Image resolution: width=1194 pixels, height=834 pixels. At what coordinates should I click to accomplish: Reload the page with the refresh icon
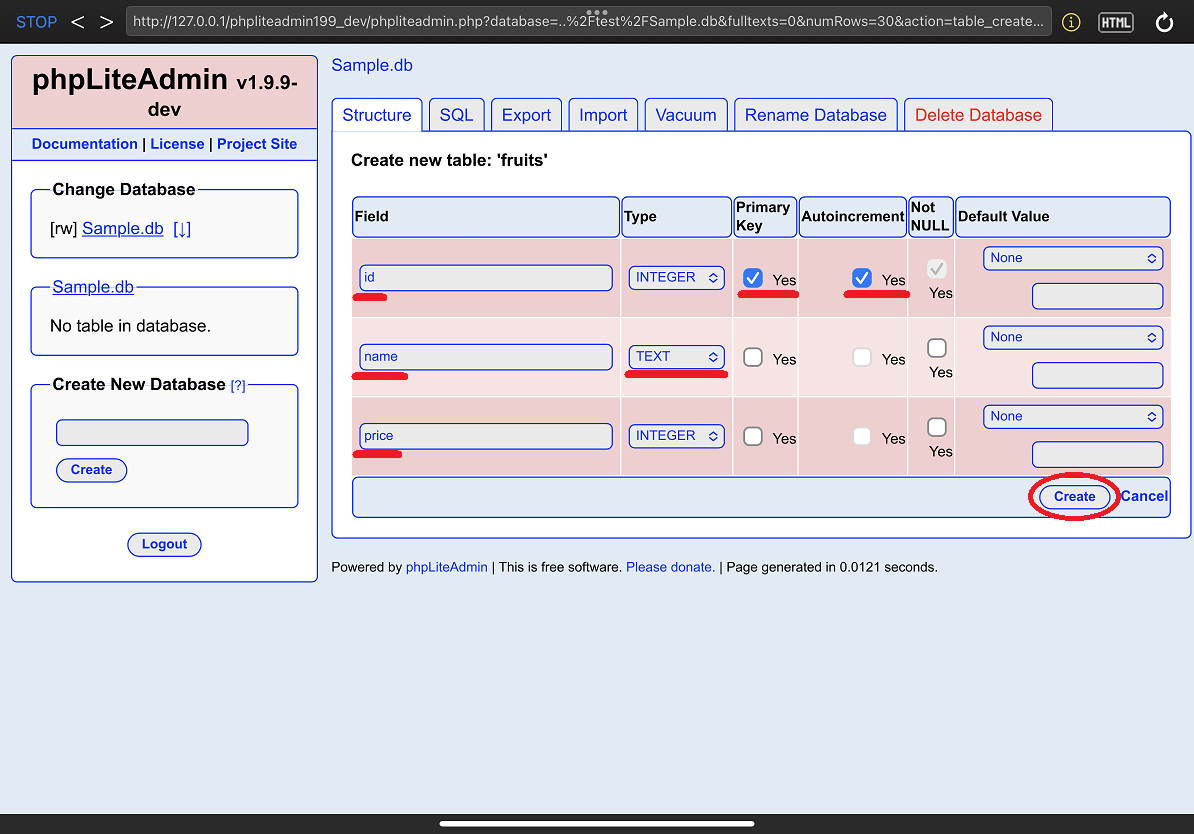pos(1164,22)
